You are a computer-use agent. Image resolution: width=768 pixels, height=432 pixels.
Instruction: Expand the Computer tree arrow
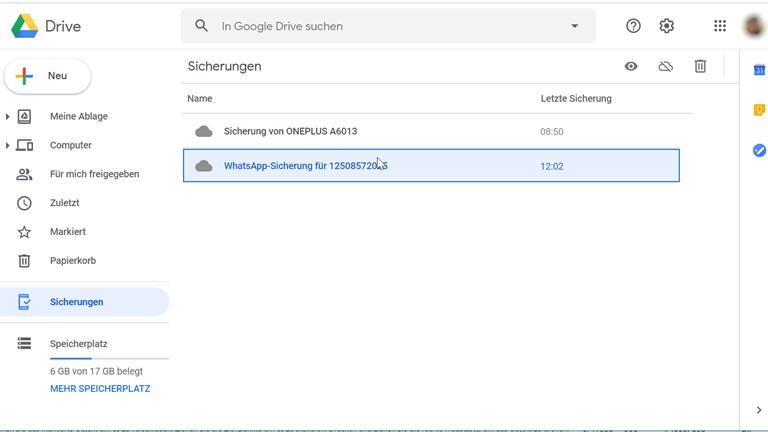[x=8, y=146]
